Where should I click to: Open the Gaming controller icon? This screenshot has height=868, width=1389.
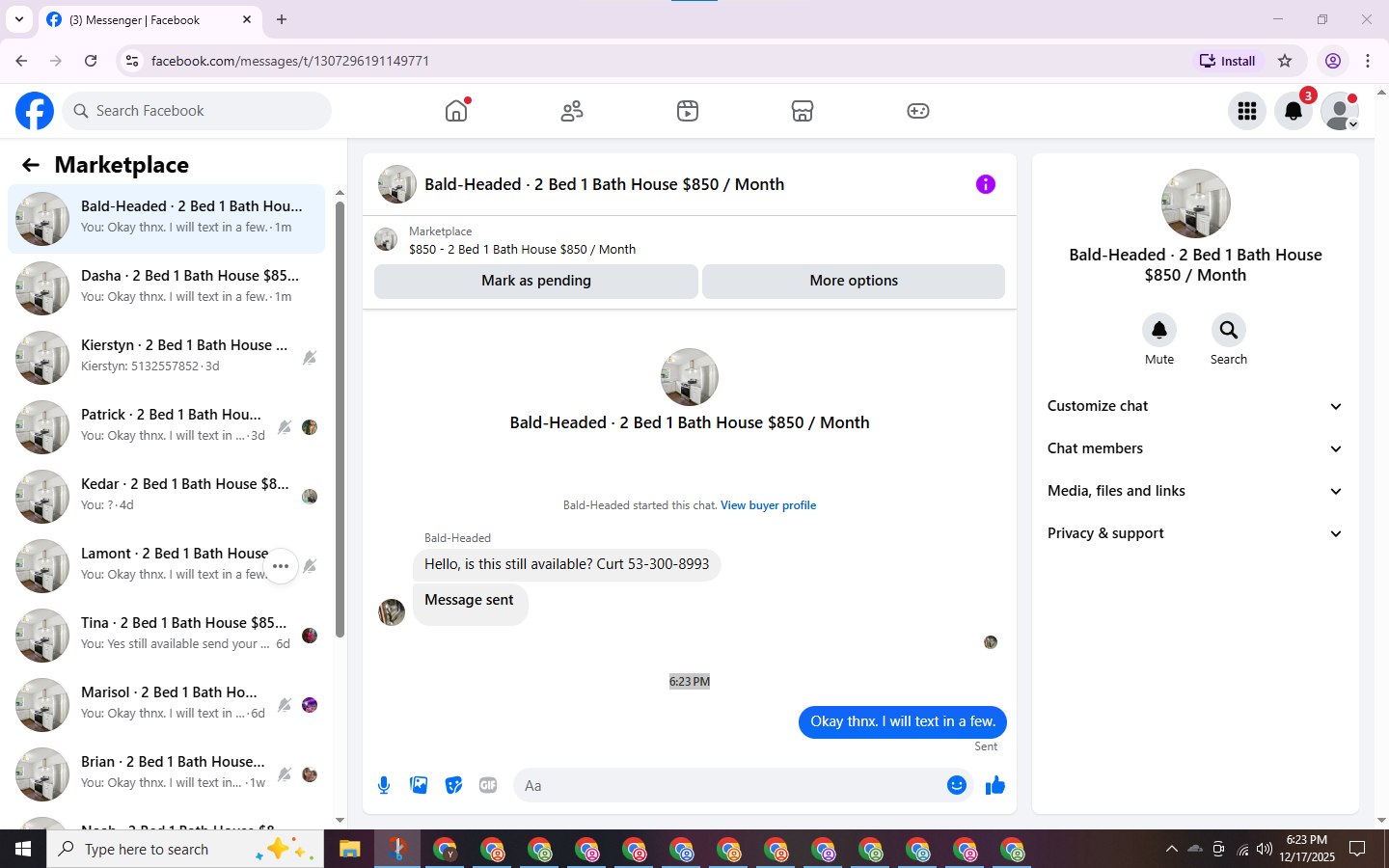click(x=918, y=111)
